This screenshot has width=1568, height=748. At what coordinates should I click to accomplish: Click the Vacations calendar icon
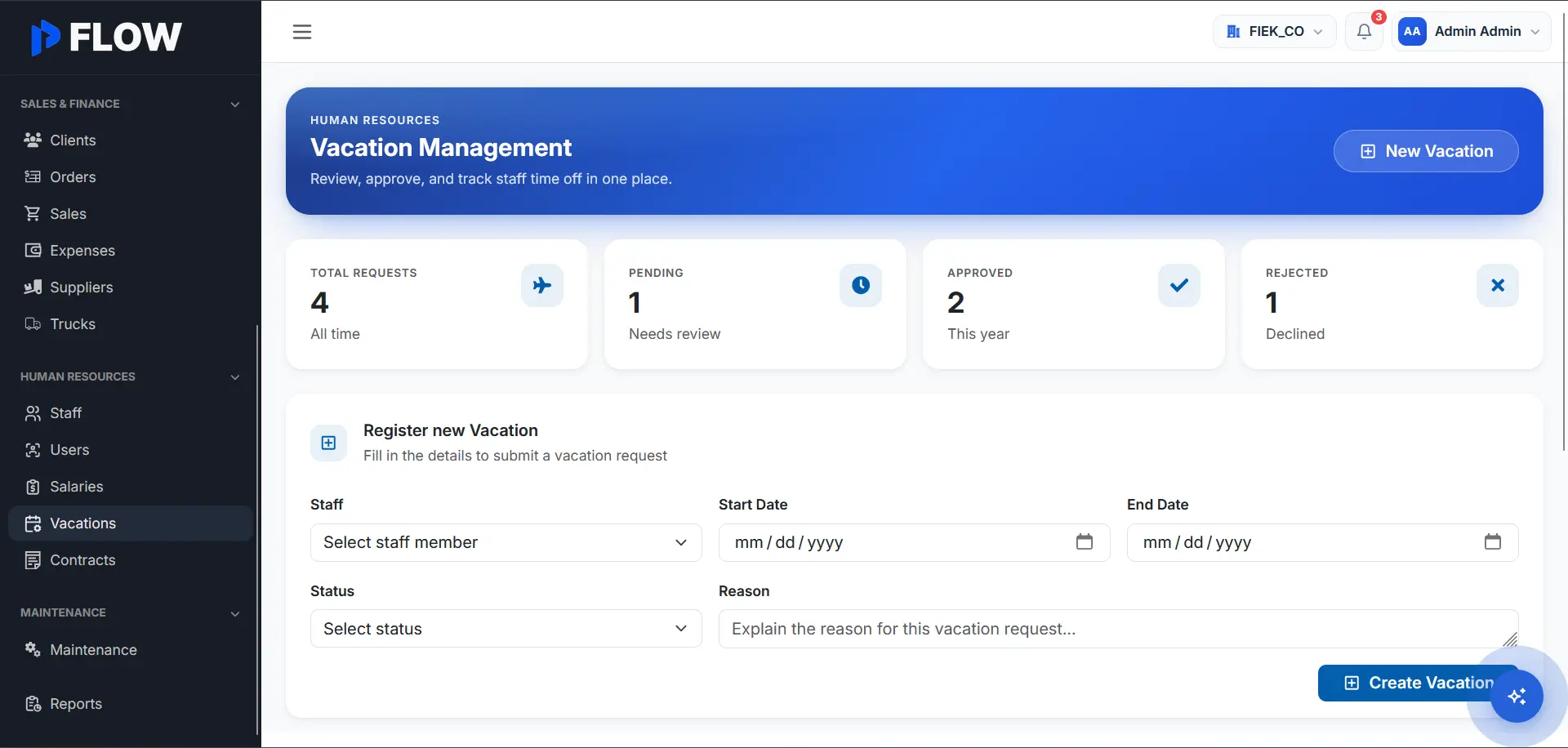pos(33,523)
